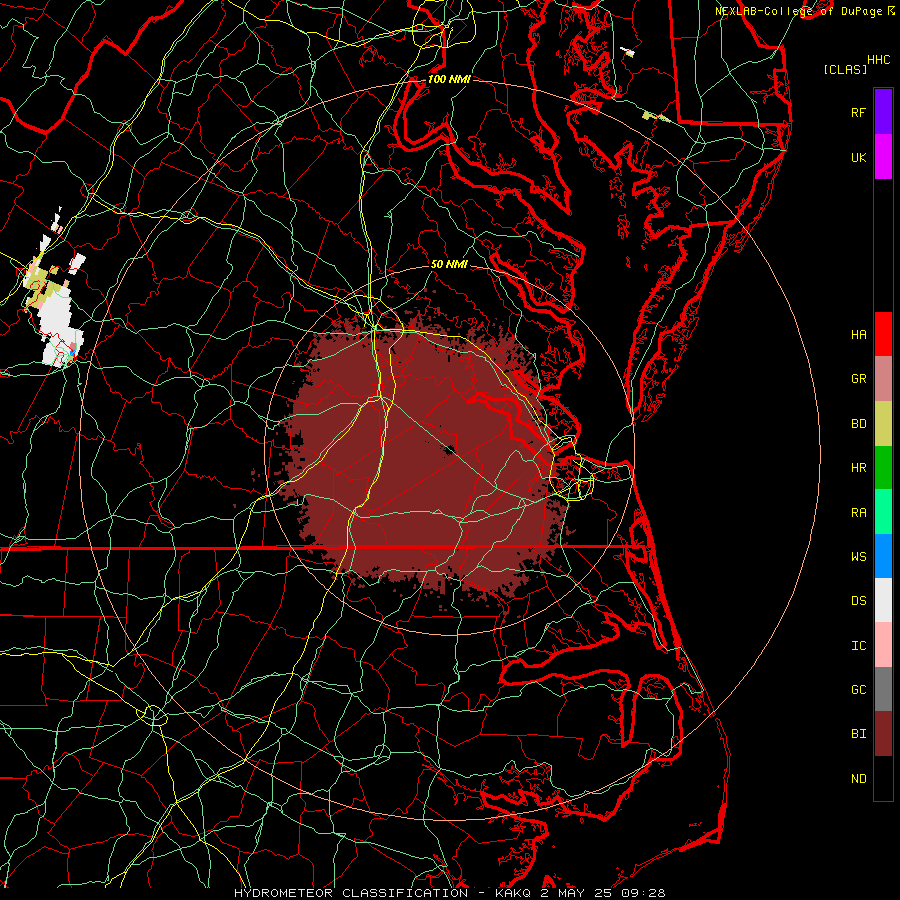
Task: Click the GC legend label
Action: tap(858, 690)
